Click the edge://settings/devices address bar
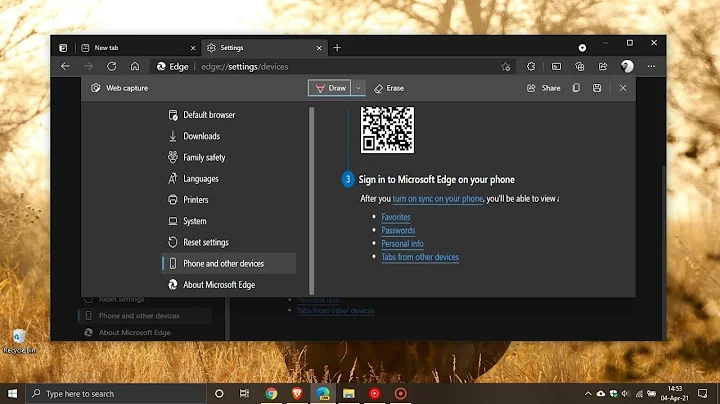This screenshot has width=720, height=404. [x=333, y=67]
